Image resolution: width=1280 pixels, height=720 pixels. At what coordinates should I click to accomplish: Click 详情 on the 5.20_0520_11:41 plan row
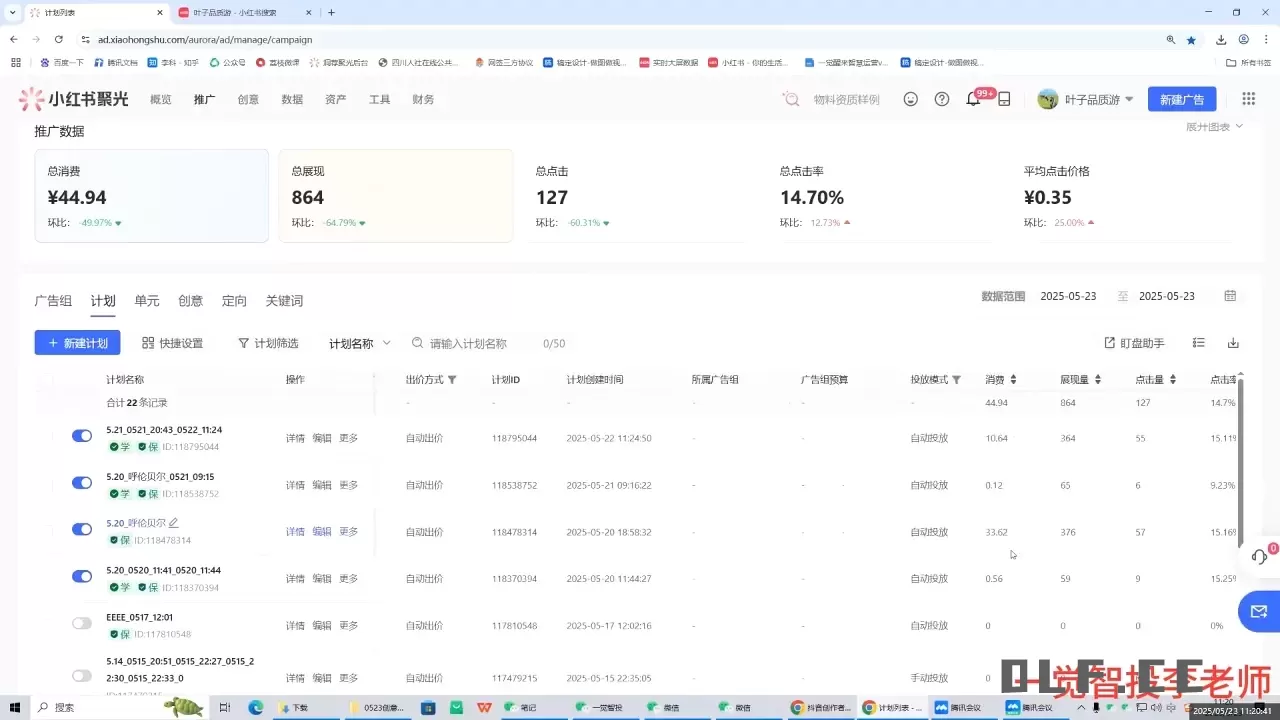294,577
